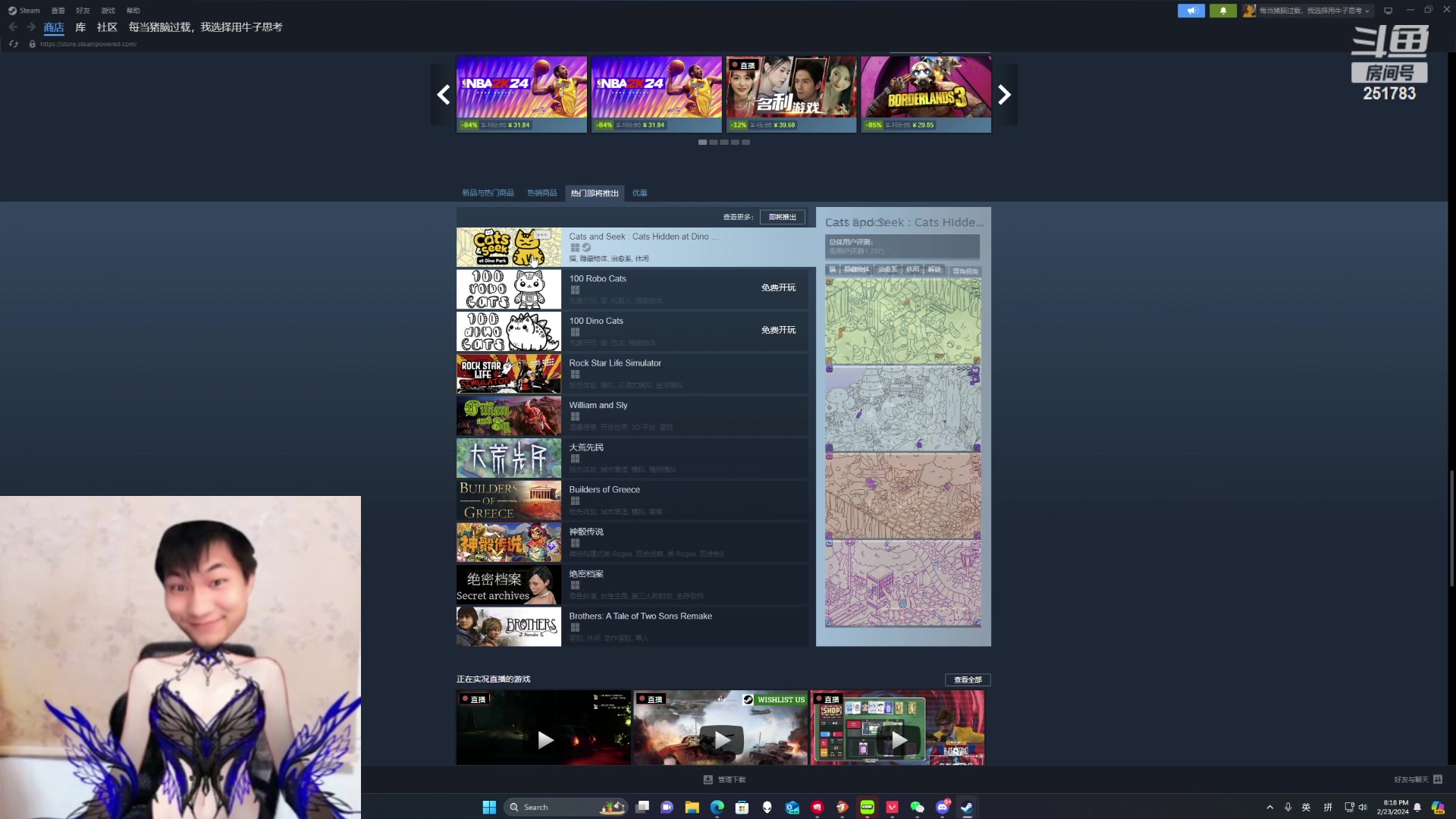This screenshot has height=819, width=1456.
Task: Click the 查看全部 live streams button
Action: click(x=967, y=680)
